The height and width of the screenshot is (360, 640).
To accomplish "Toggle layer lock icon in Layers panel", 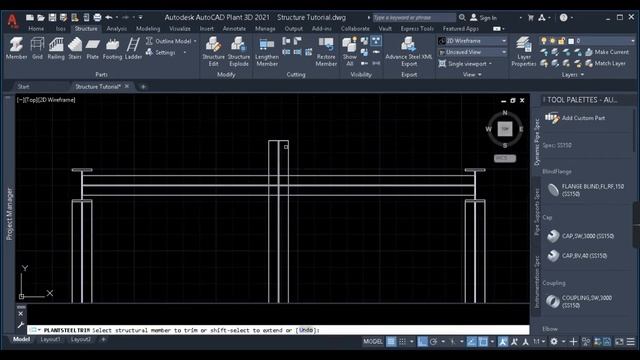I will 561,41.
